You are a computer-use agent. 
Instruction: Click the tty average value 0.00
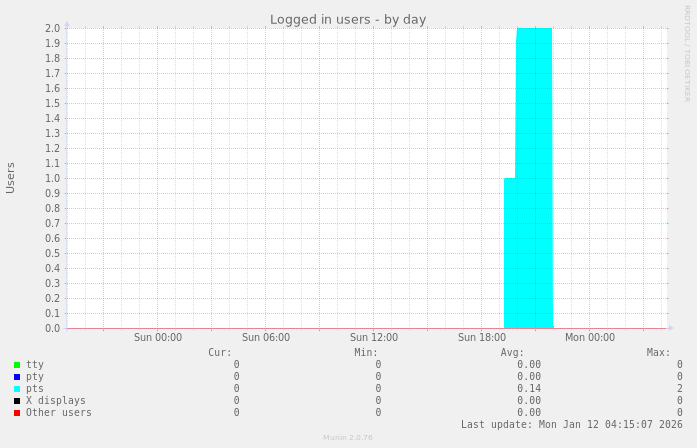point(529,365)
